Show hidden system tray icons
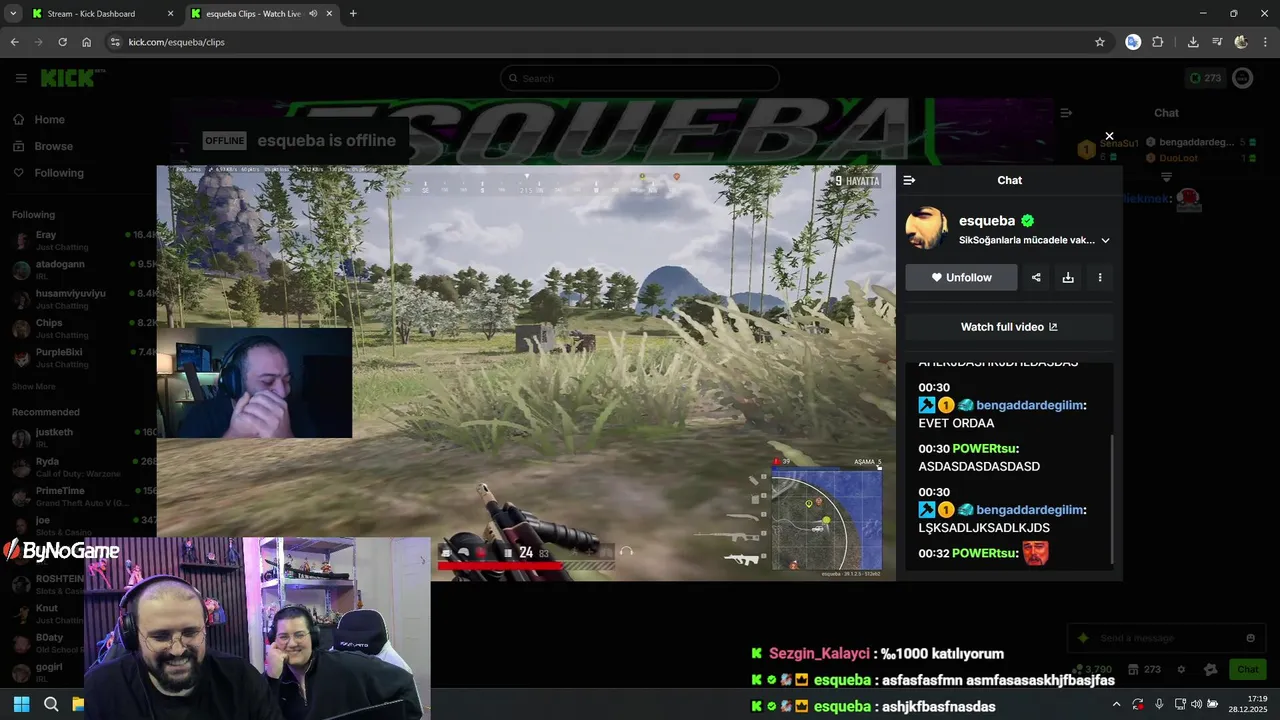Viewport: 1280px width, 720px height. click(x=1116, y=704)
